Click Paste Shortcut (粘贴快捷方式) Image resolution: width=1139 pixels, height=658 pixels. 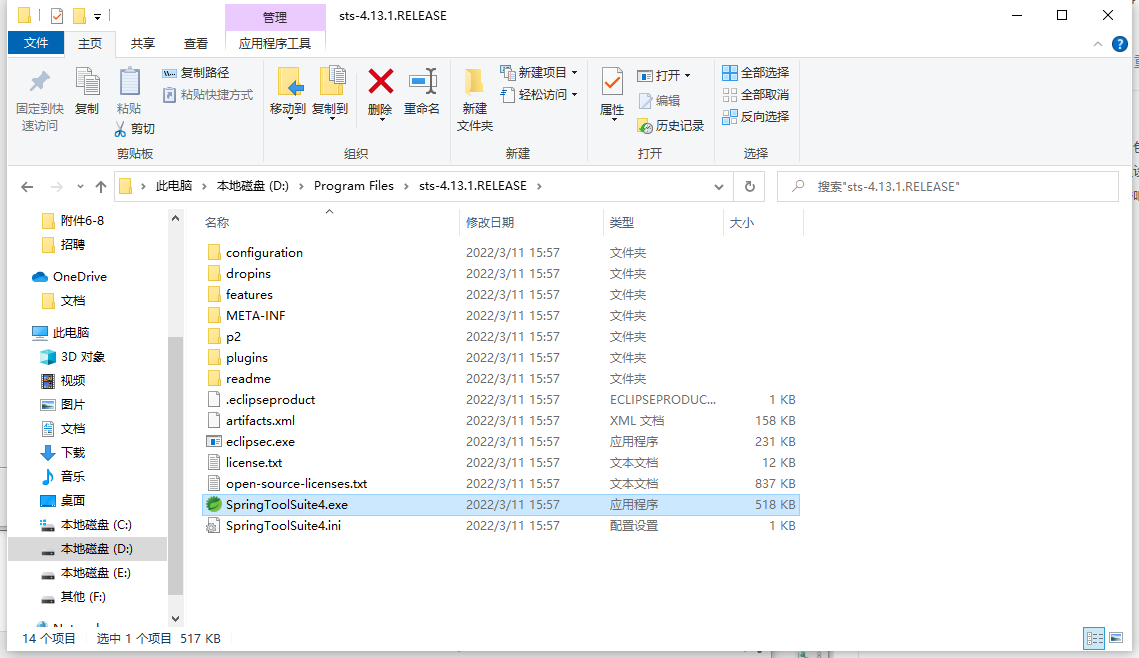[x=208, y=94]
